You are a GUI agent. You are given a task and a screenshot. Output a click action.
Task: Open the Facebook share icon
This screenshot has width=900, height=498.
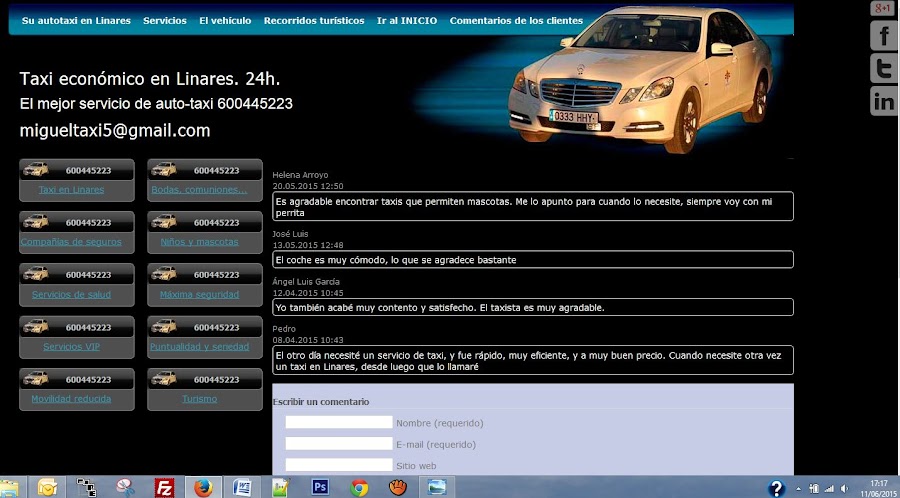coord(884,36)
